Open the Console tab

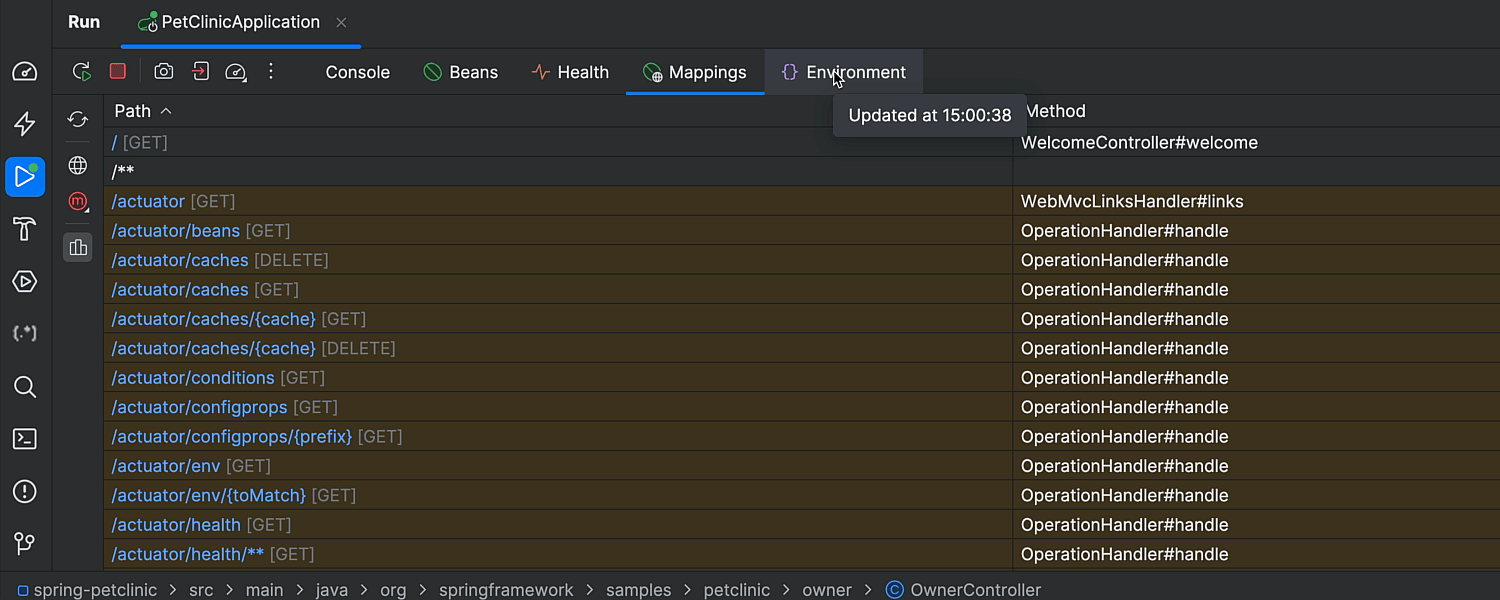coord(357,72)
